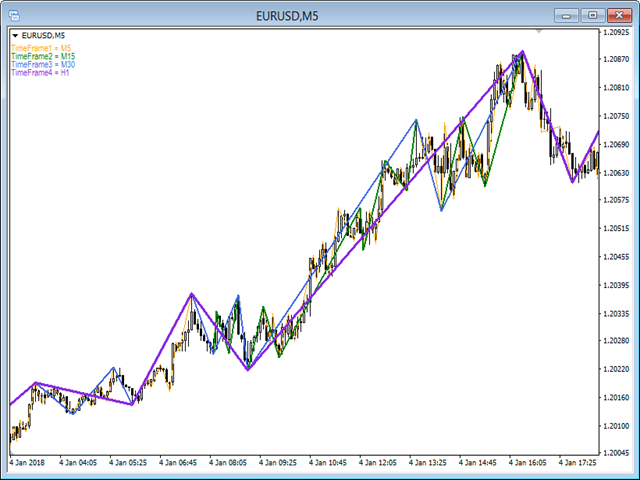Click the chart window icon in title bar
The width and height of the screenshot is (640, 480).
point(14,16)
